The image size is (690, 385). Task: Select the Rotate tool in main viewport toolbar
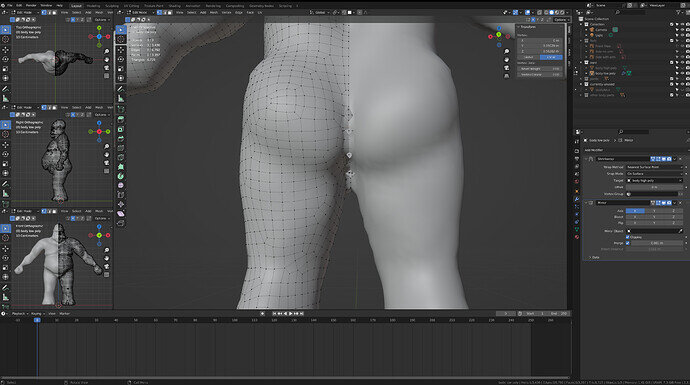coord(121,59)
